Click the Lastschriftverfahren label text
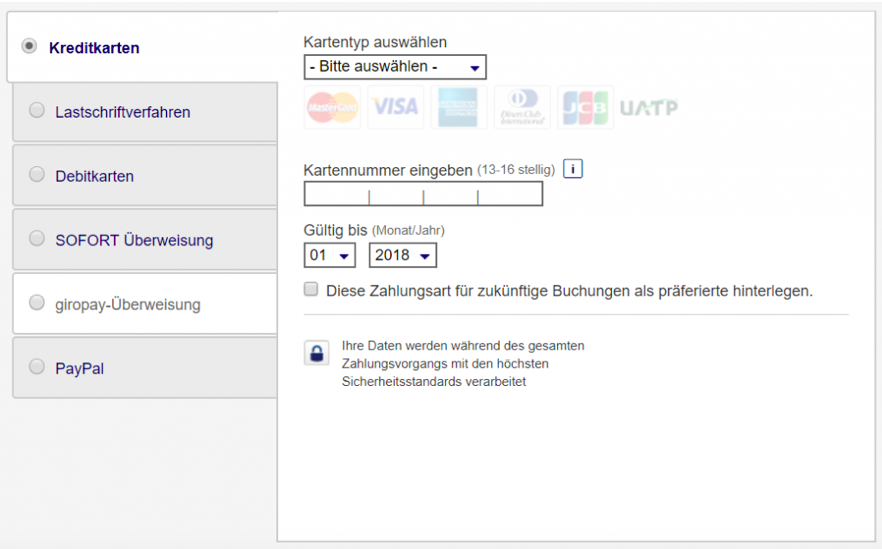This screenshot has height=549, width=882. (123, 112)
